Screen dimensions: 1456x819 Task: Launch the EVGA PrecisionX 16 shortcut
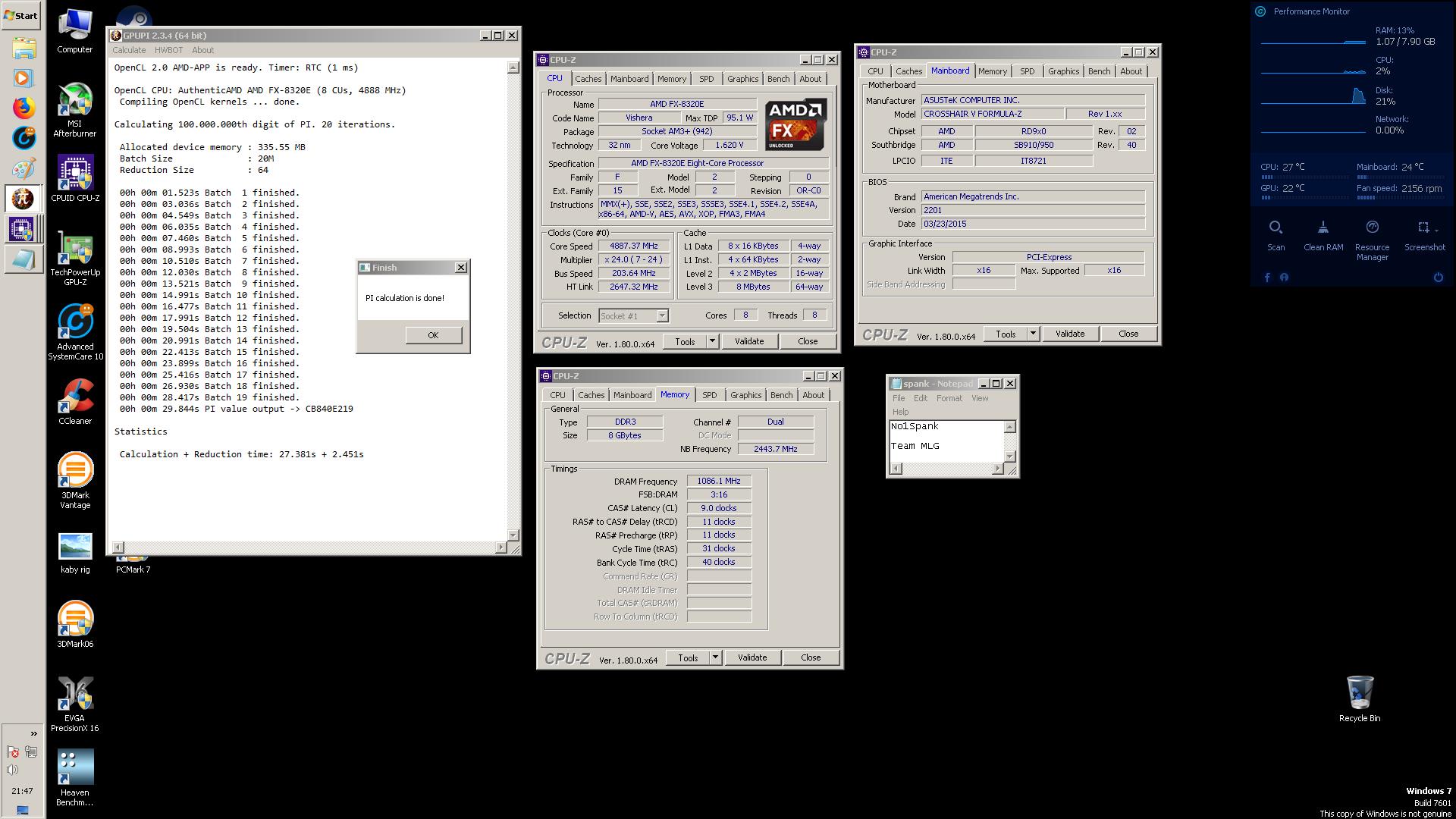click(75, 704)
